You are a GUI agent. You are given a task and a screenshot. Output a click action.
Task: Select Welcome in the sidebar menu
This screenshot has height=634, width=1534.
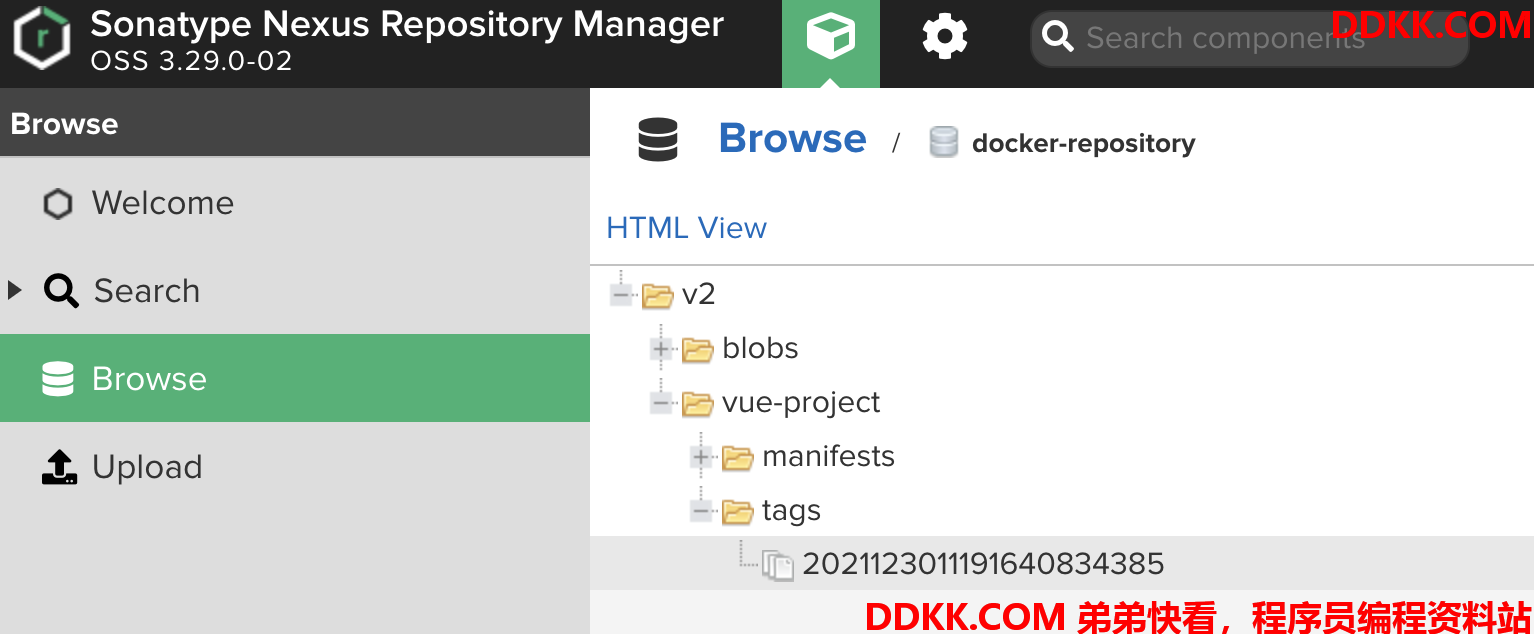pos(295,203)
